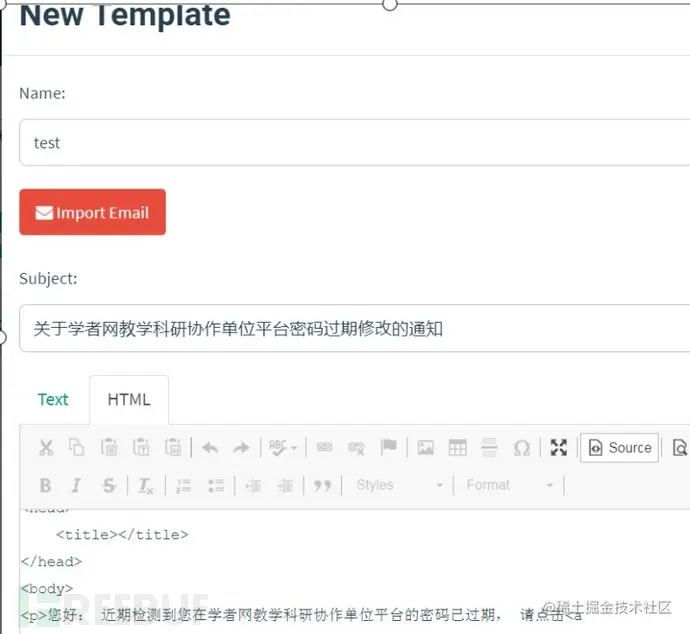Click the Paste as plain text icon
The width and height of the screenshot is (690, 634).
(x=141, y=447)
